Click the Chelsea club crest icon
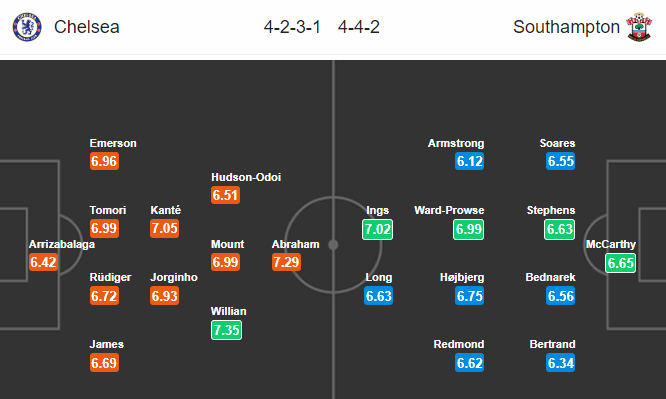666x399 pixels. click(x=27, y=27)
